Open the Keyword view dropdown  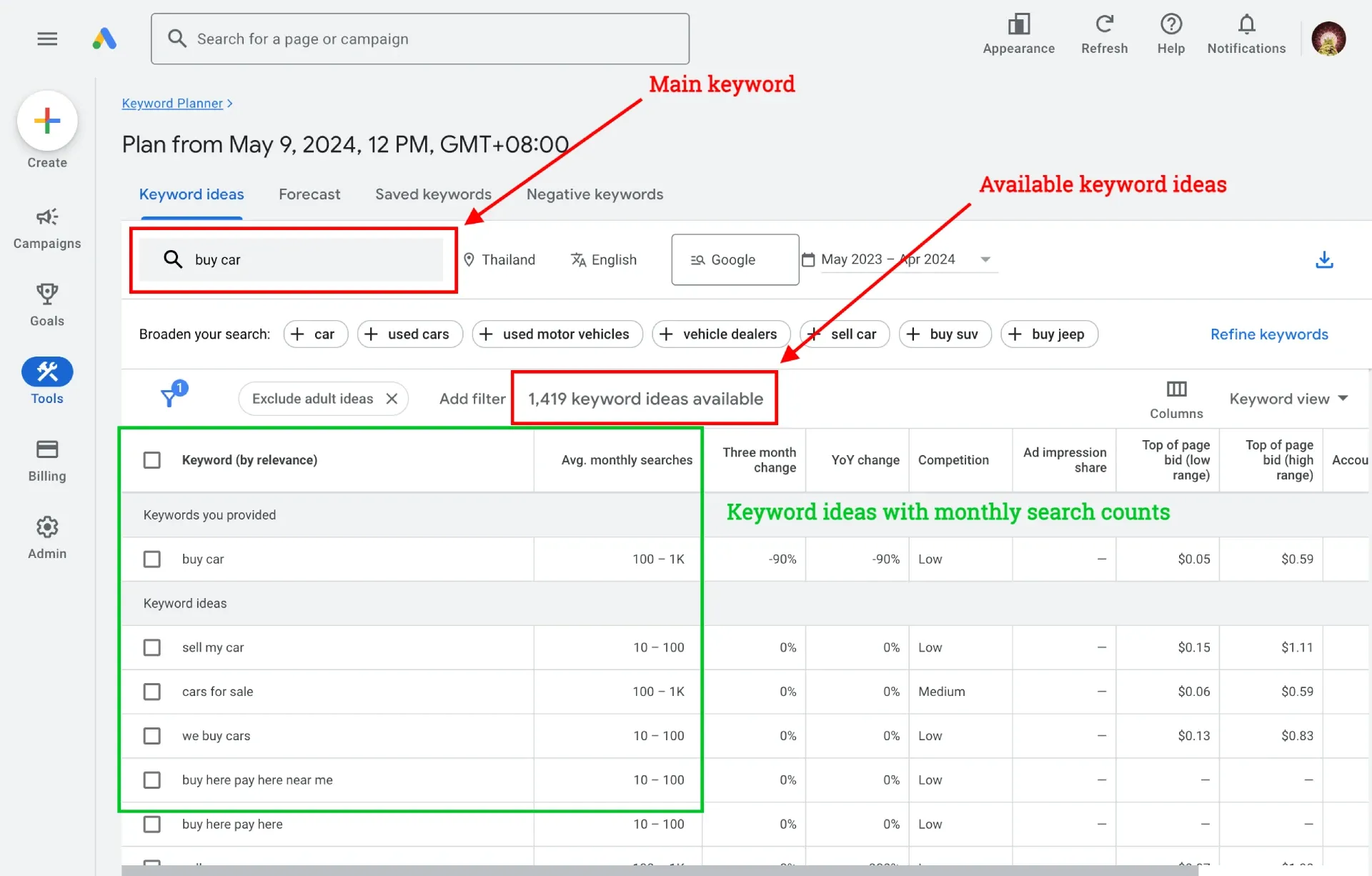1288,399
